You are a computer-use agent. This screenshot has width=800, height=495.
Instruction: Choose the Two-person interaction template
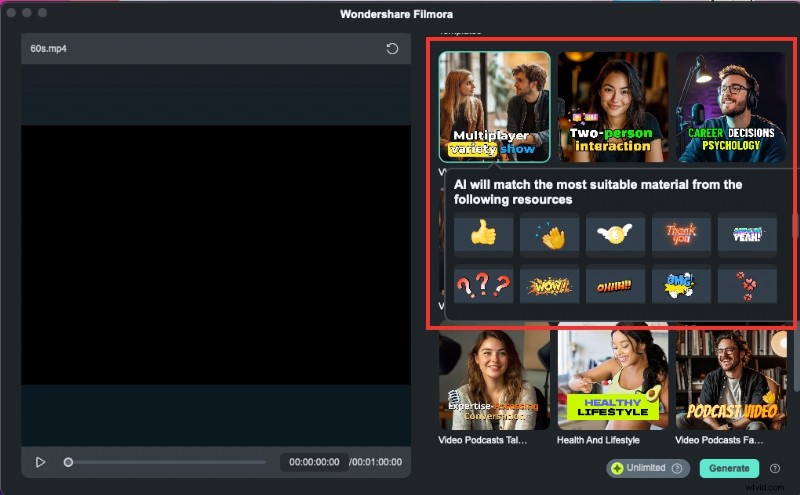click(612, 106)
